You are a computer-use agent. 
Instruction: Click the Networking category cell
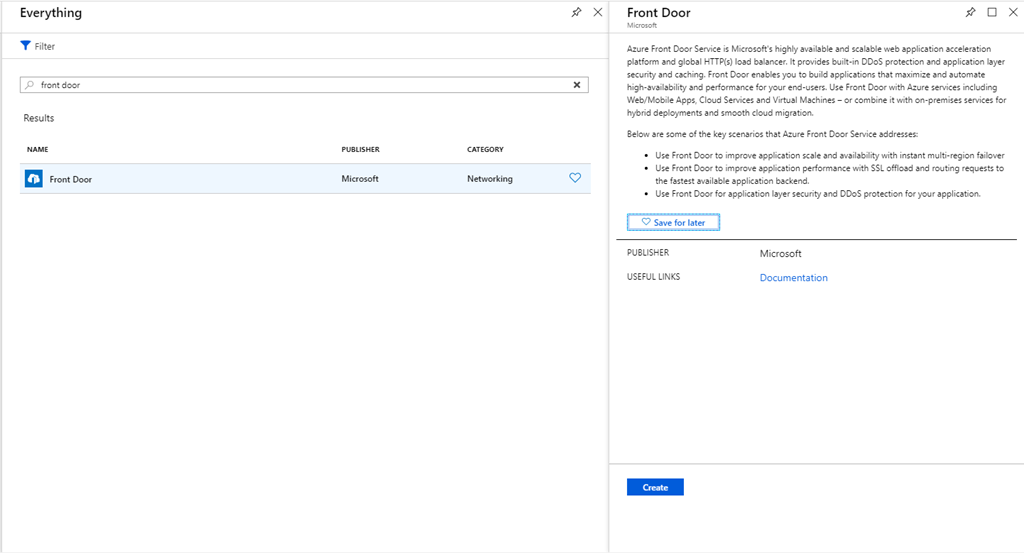(x=490, y=178)
